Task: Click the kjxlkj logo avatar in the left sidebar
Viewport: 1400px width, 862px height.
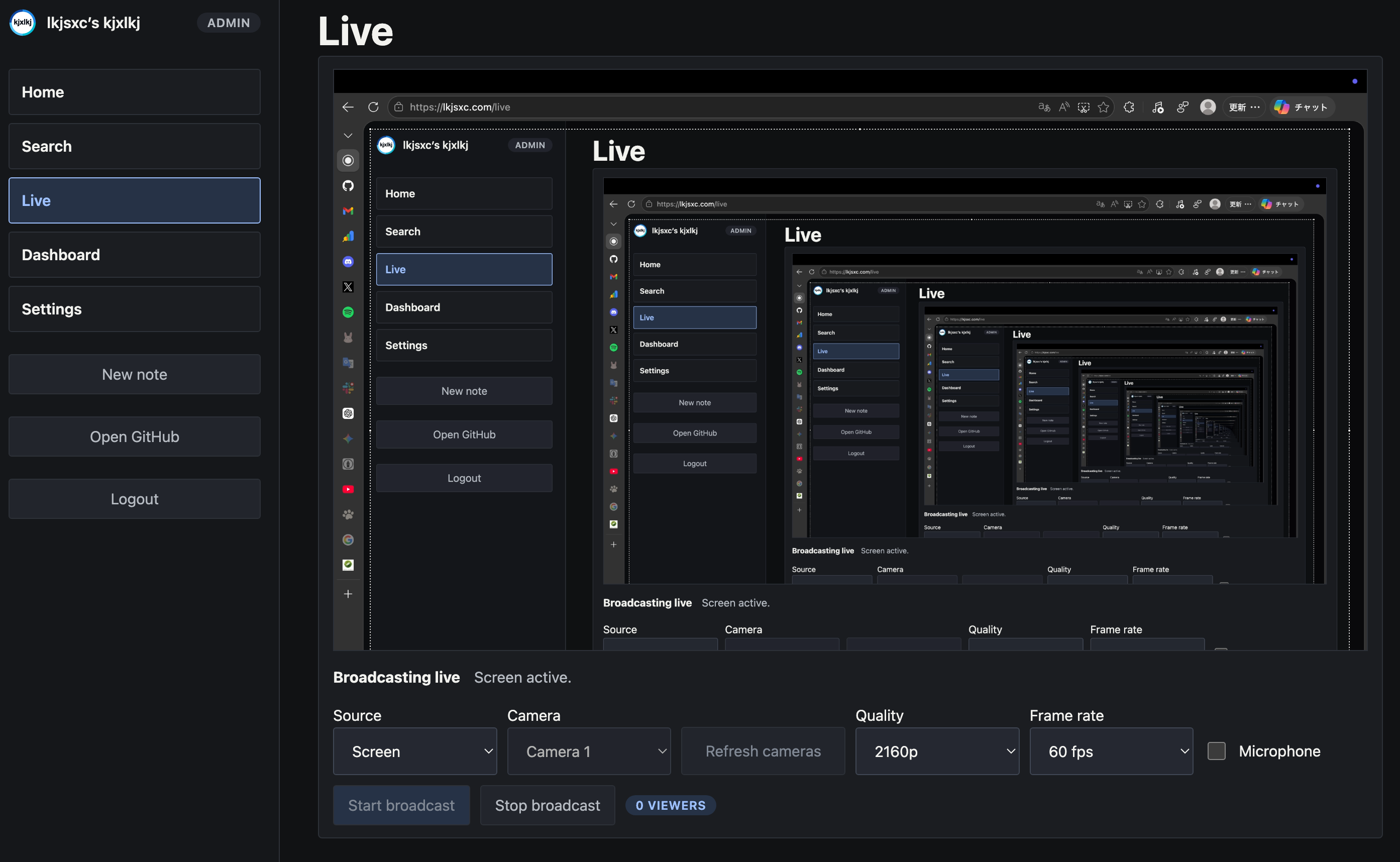Action: (x=23, y=23)
